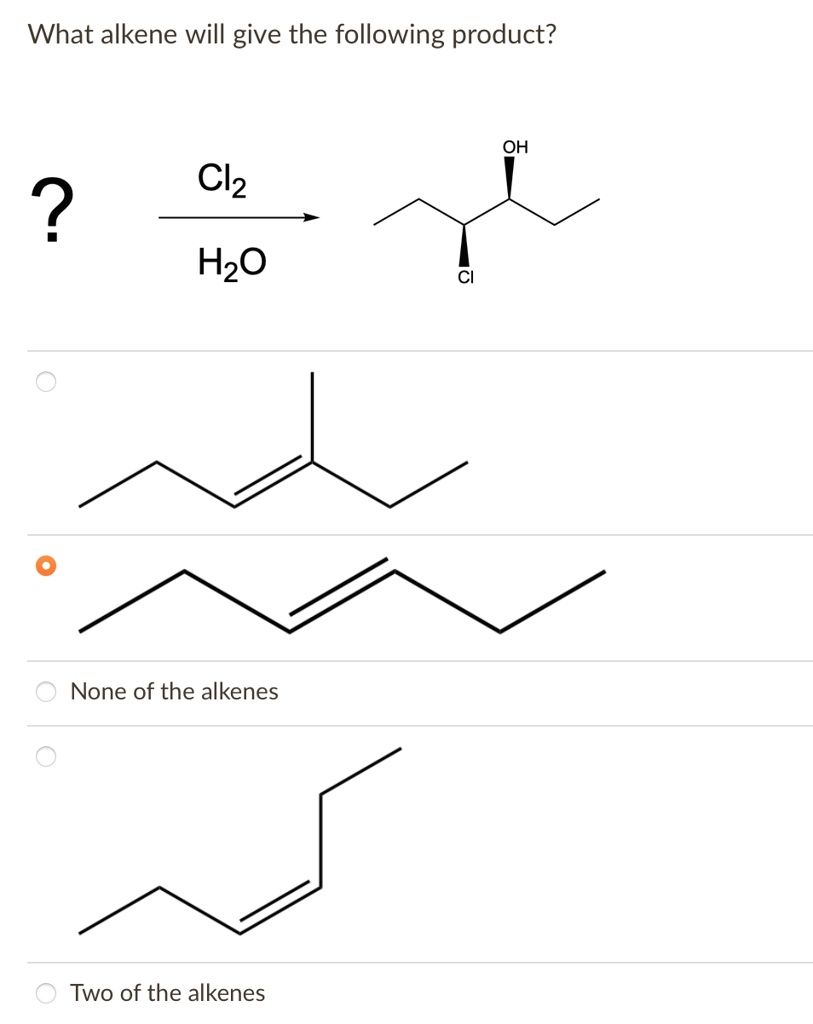Click the 'None of the alkenes' answer text
The image size is (813, 1024).
[x=174, y=690]
